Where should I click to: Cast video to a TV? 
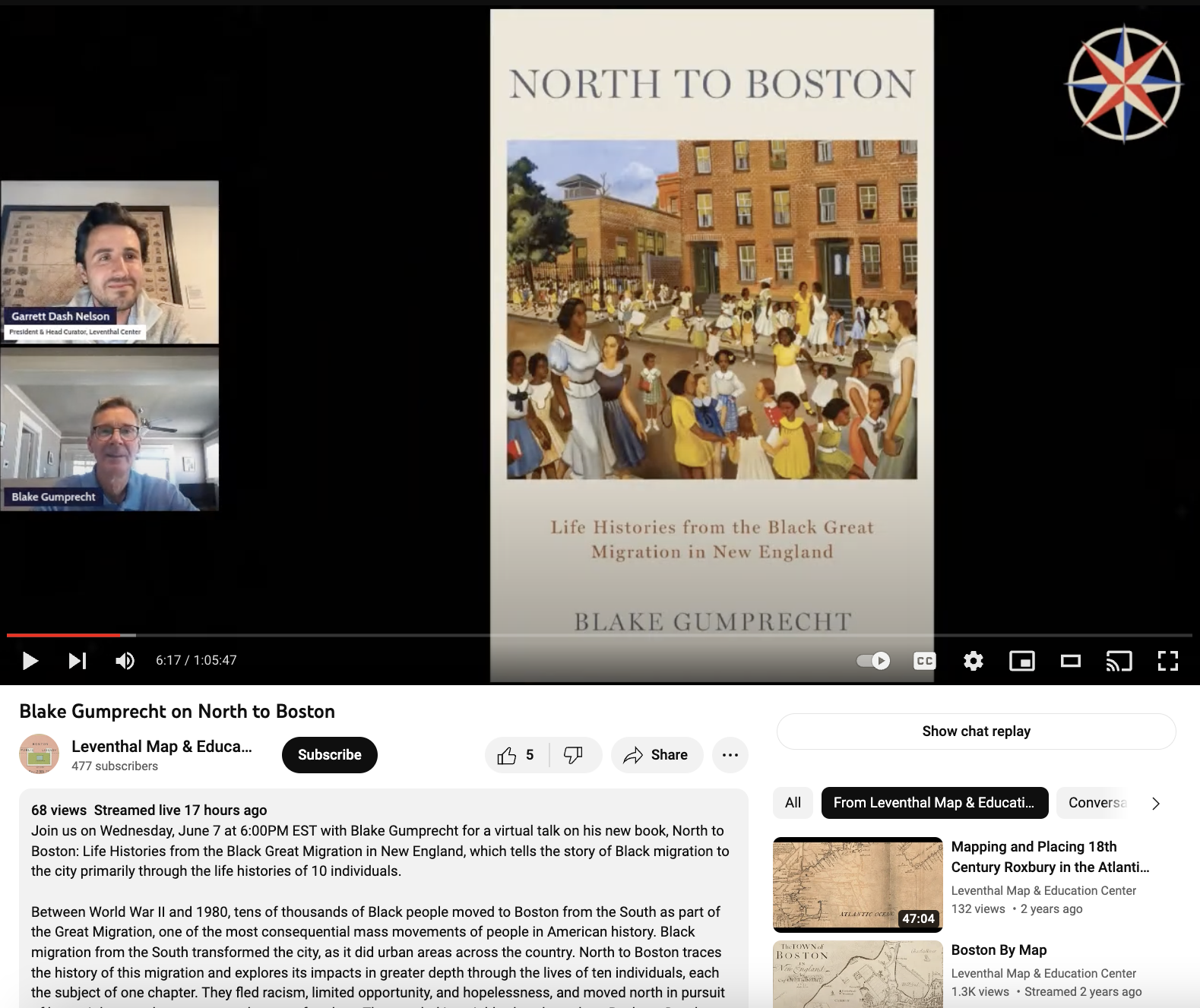[1119, 661]
